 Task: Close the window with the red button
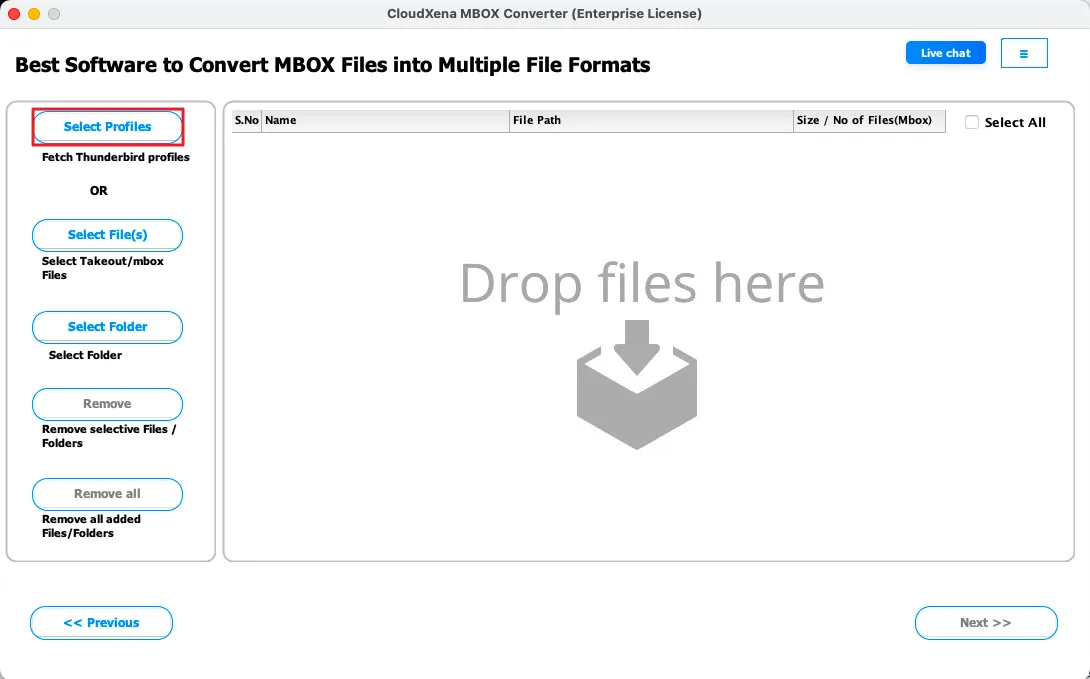(14, 14)
